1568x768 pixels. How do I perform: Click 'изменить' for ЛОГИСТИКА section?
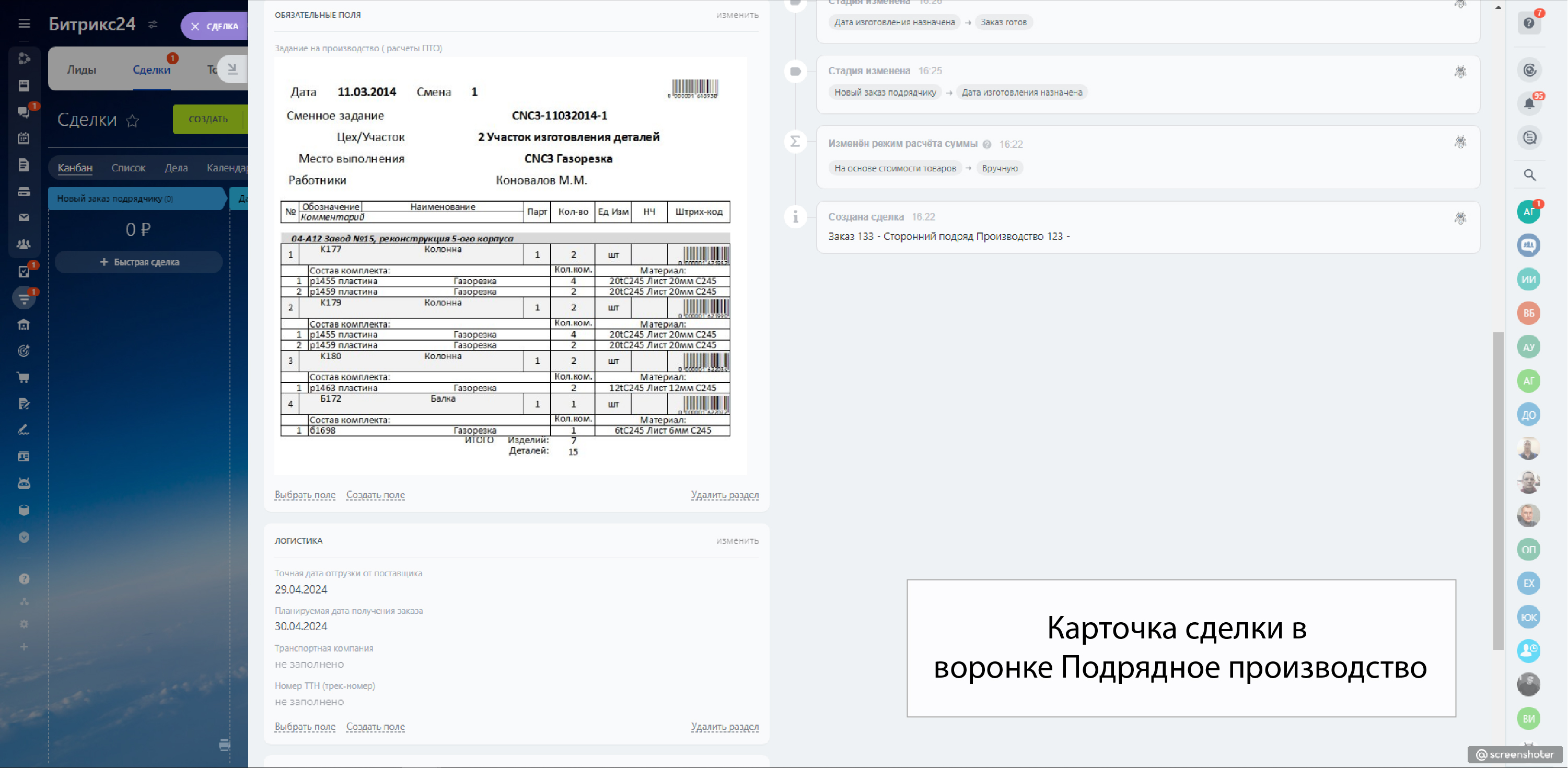[737, 540]
